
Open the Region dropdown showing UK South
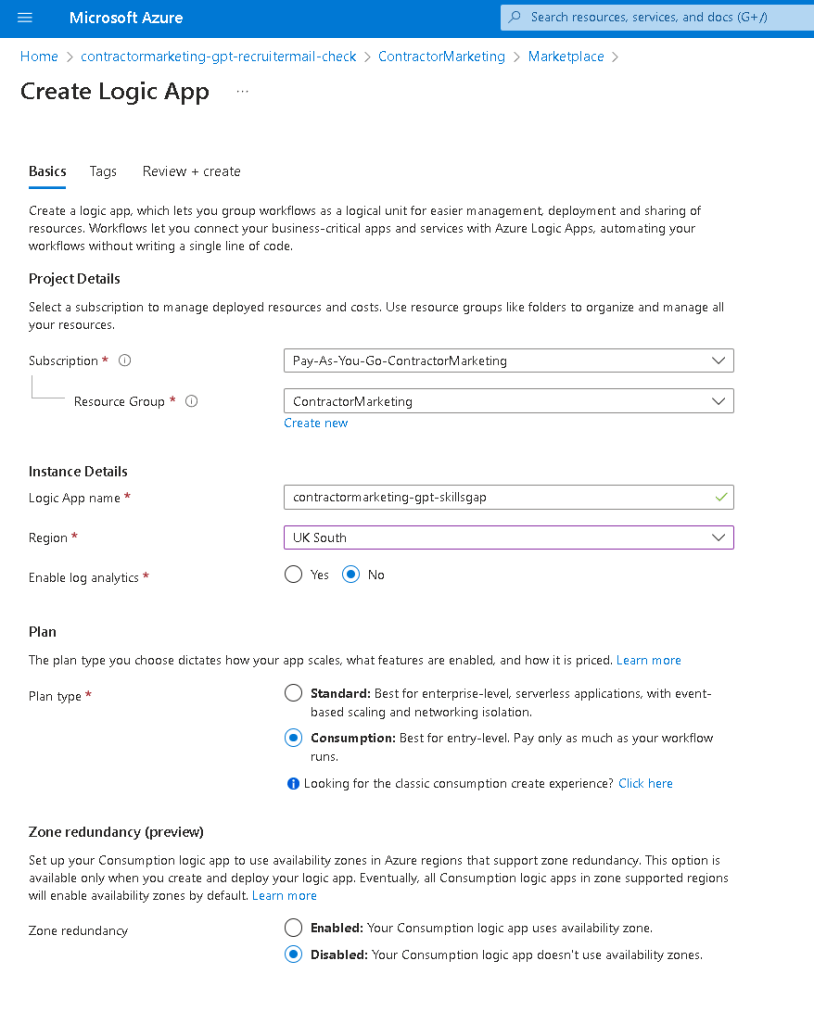[x=509, y=537]
